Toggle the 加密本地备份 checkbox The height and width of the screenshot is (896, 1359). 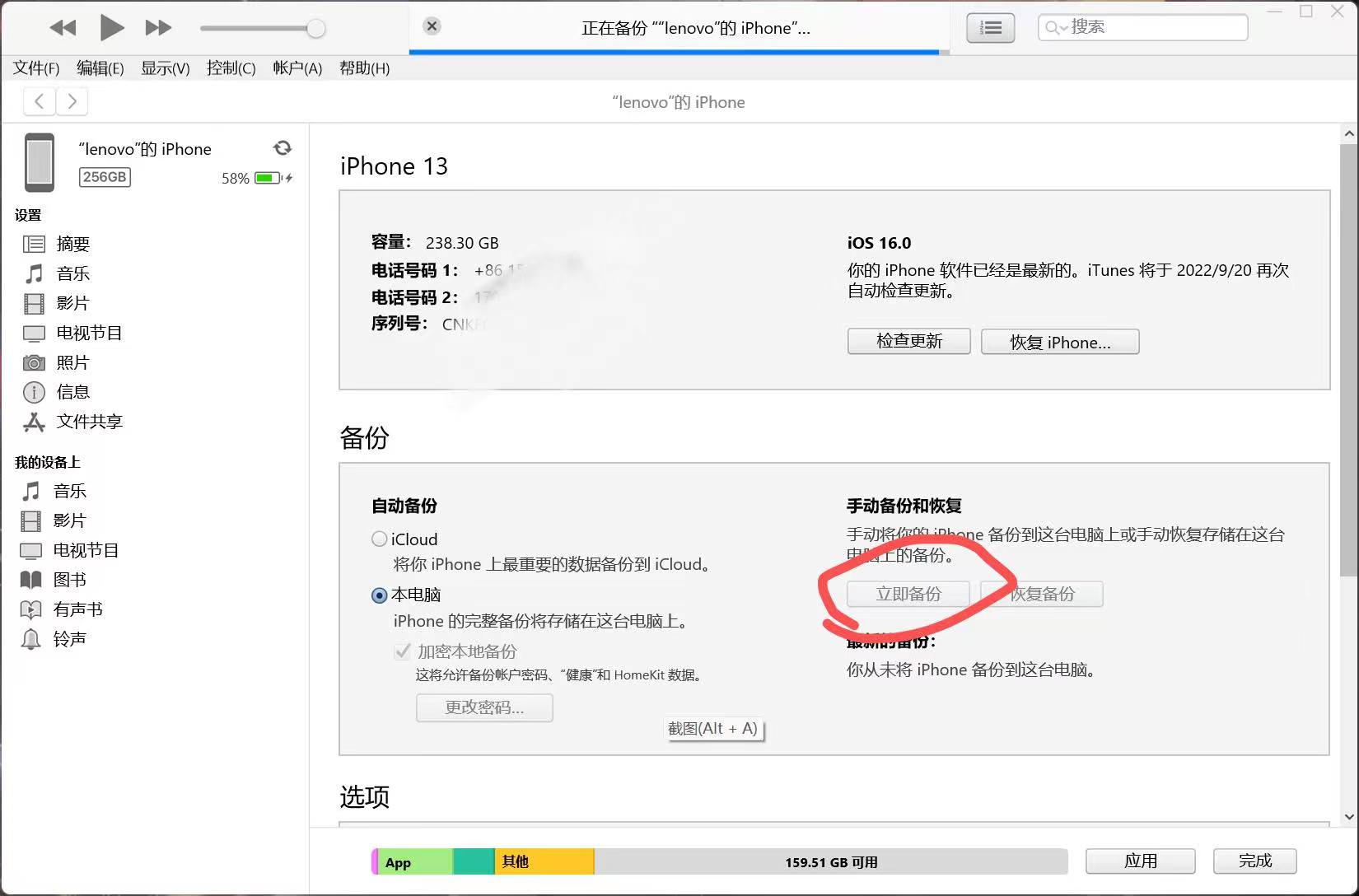point(402,651)
